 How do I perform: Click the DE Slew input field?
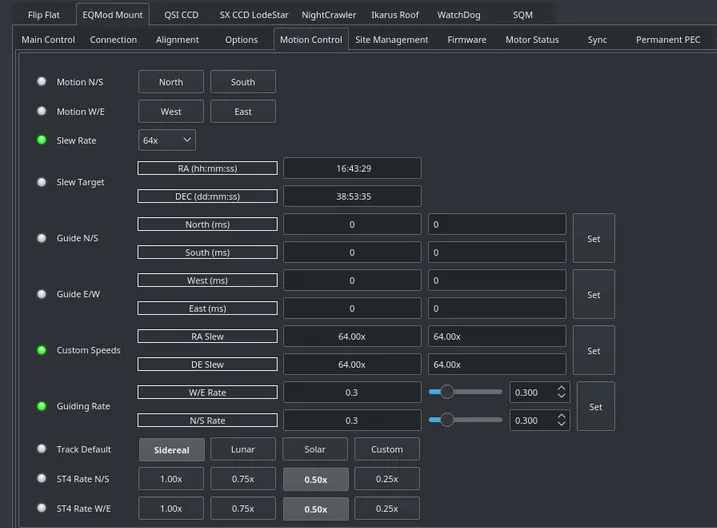click(x=497, y=364)
